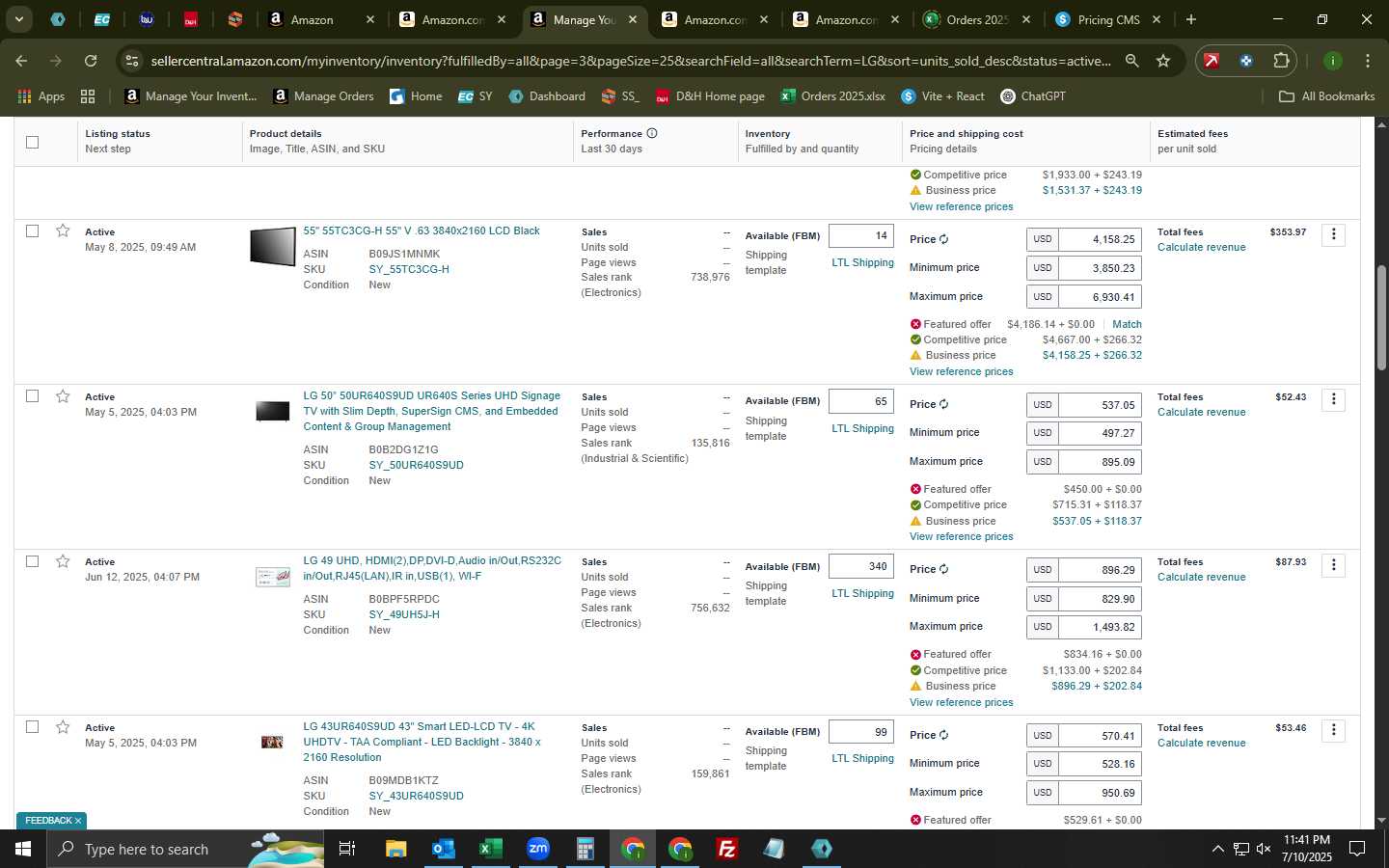Refresh price icon for 43UR640S9UD row
1389x868 pixels.
944,735
